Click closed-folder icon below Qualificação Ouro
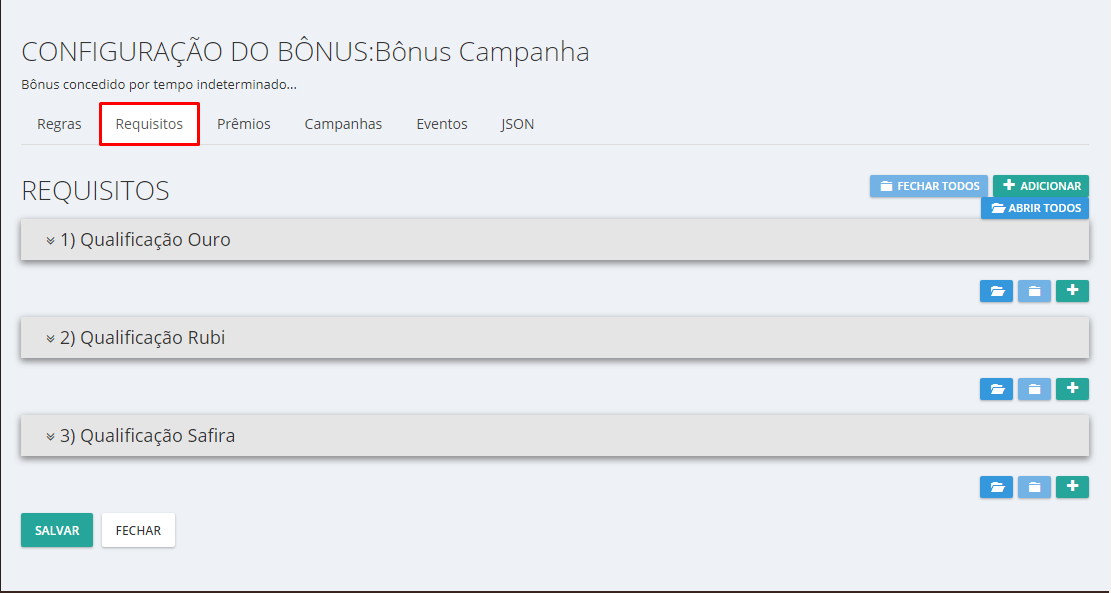This screenshot has height=593, width=1111. pyautogui.click(x=1034, y=291)
